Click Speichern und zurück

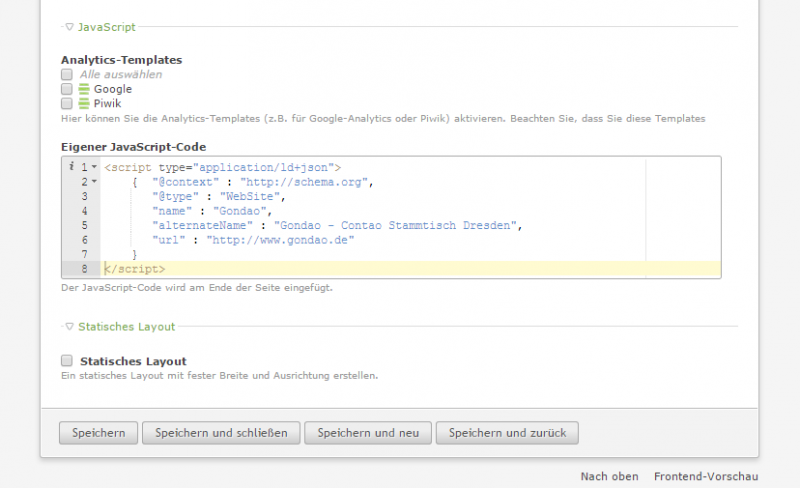pos(507,433)
